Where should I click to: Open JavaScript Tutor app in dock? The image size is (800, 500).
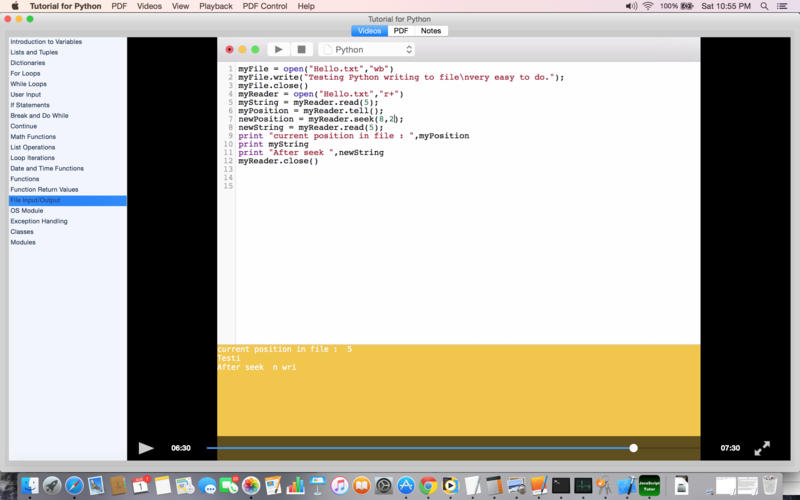pyautogui.click(x=649, y=485)
